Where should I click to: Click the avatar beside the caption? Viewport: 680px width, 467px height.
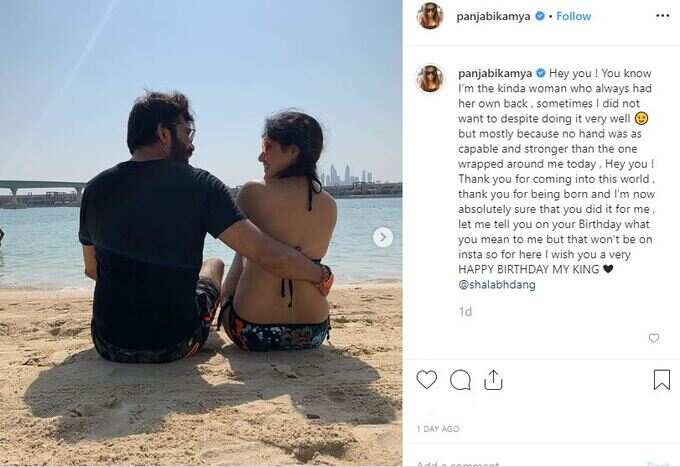430,78
